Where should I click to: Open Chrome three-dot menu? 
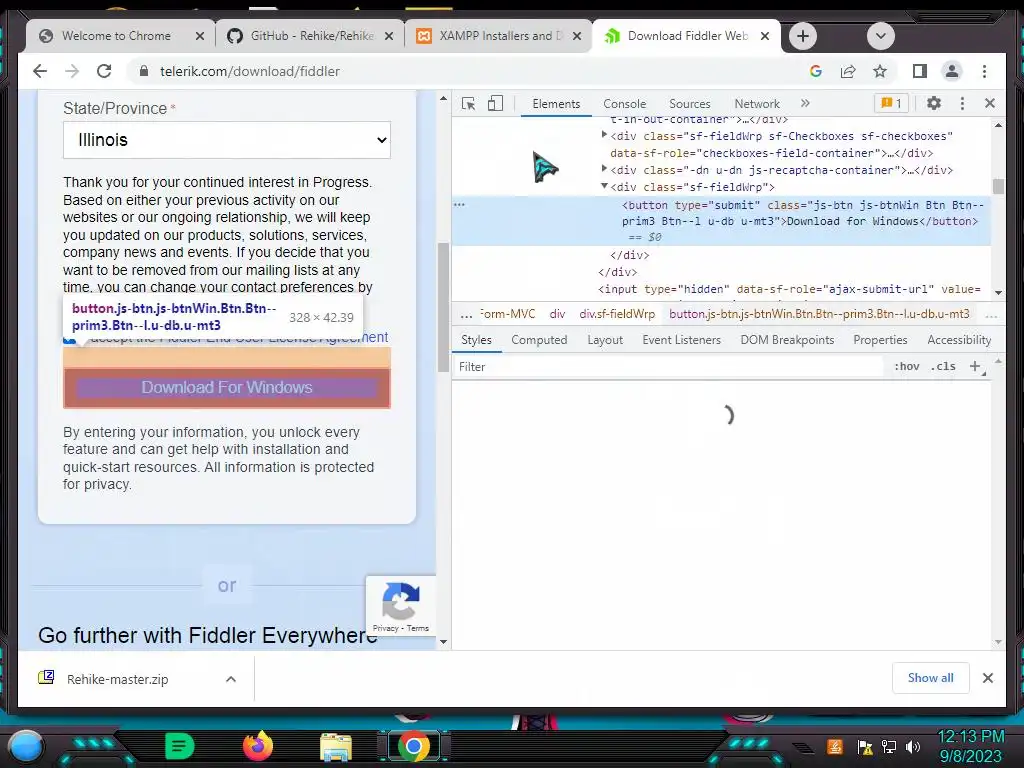tap(984, 71)
